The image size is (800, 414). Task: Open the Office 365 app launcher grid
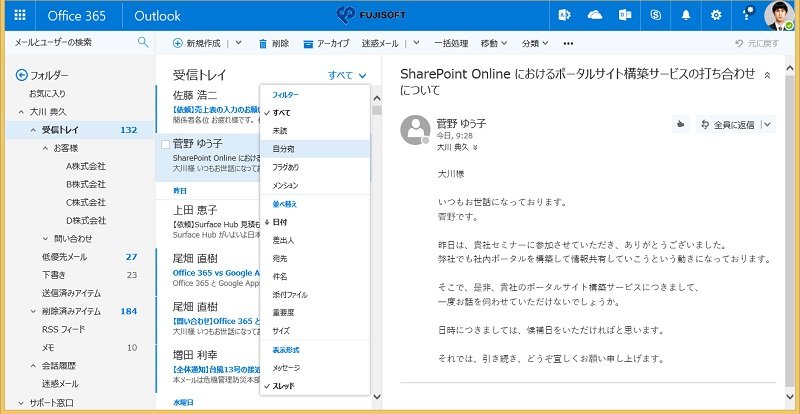20,15
